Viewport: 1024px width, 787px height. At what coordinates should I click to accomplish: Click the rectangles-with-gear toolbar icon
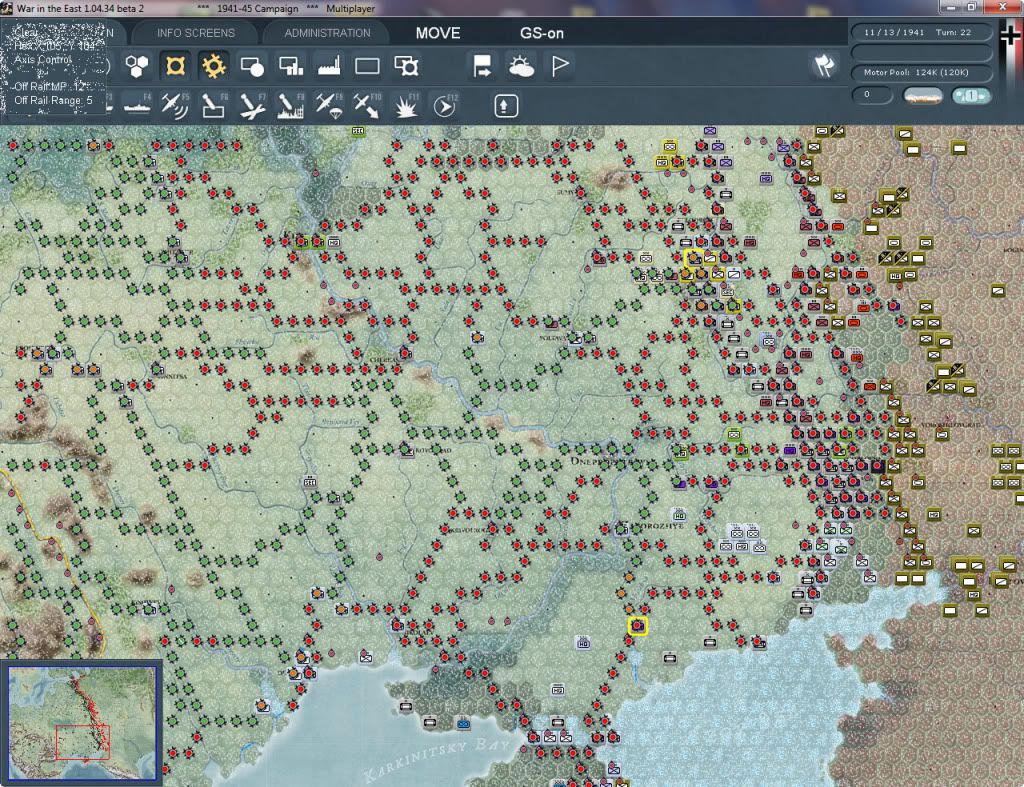coord(406,66)
